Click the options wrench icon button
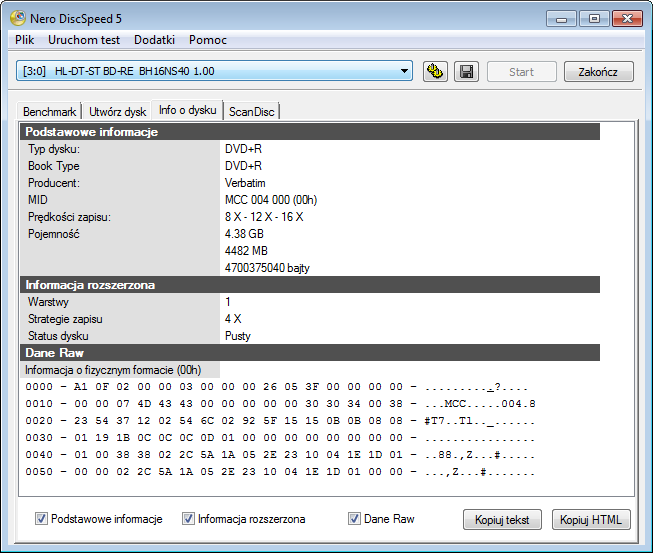 coord(435,72)
